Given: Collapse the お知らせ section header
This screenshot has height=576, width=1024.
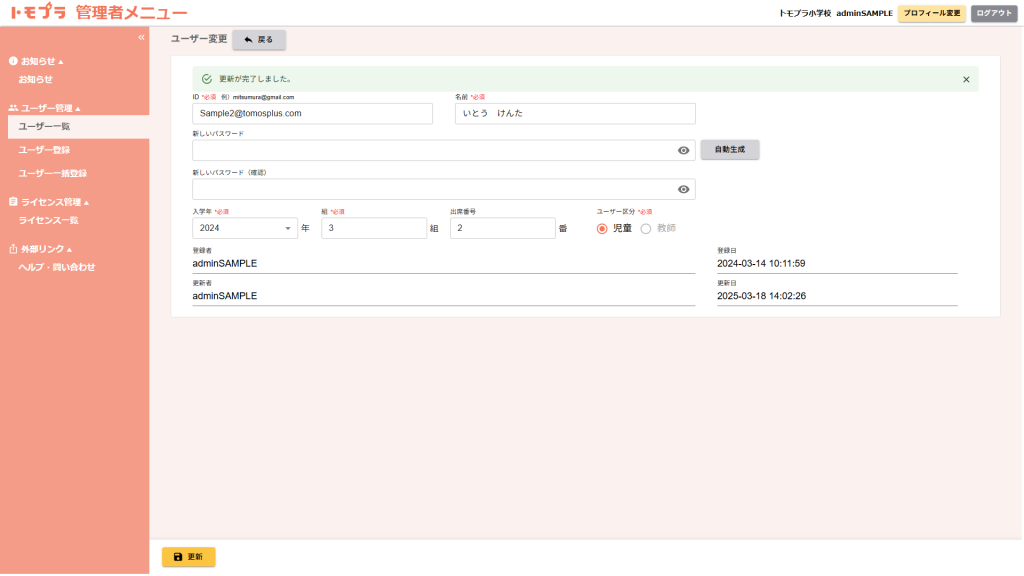Looking at the screenshot, I should tap(42, 61).
